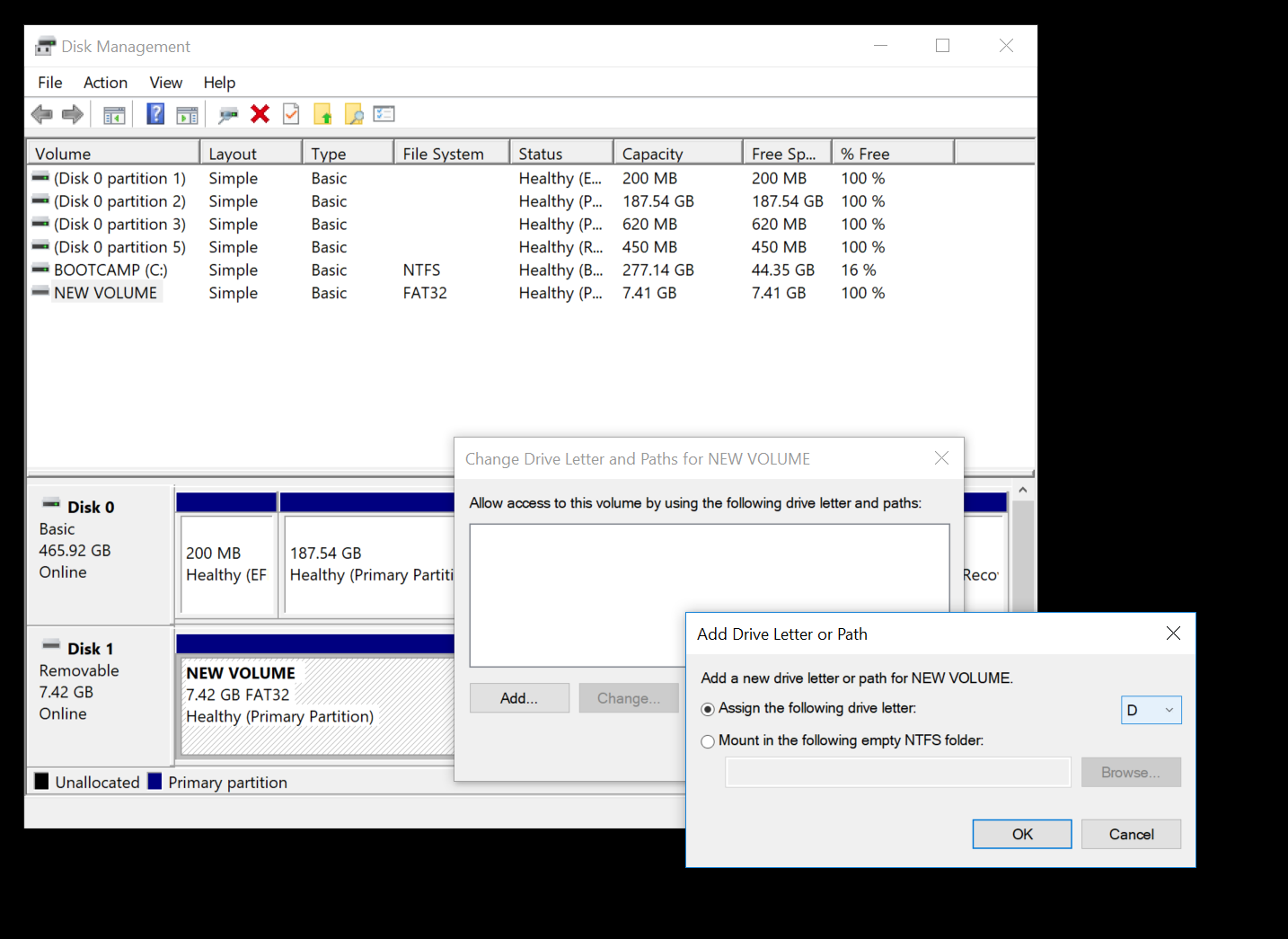Click Cancel in Add Drive Letter dialog

pos(1131,834)
